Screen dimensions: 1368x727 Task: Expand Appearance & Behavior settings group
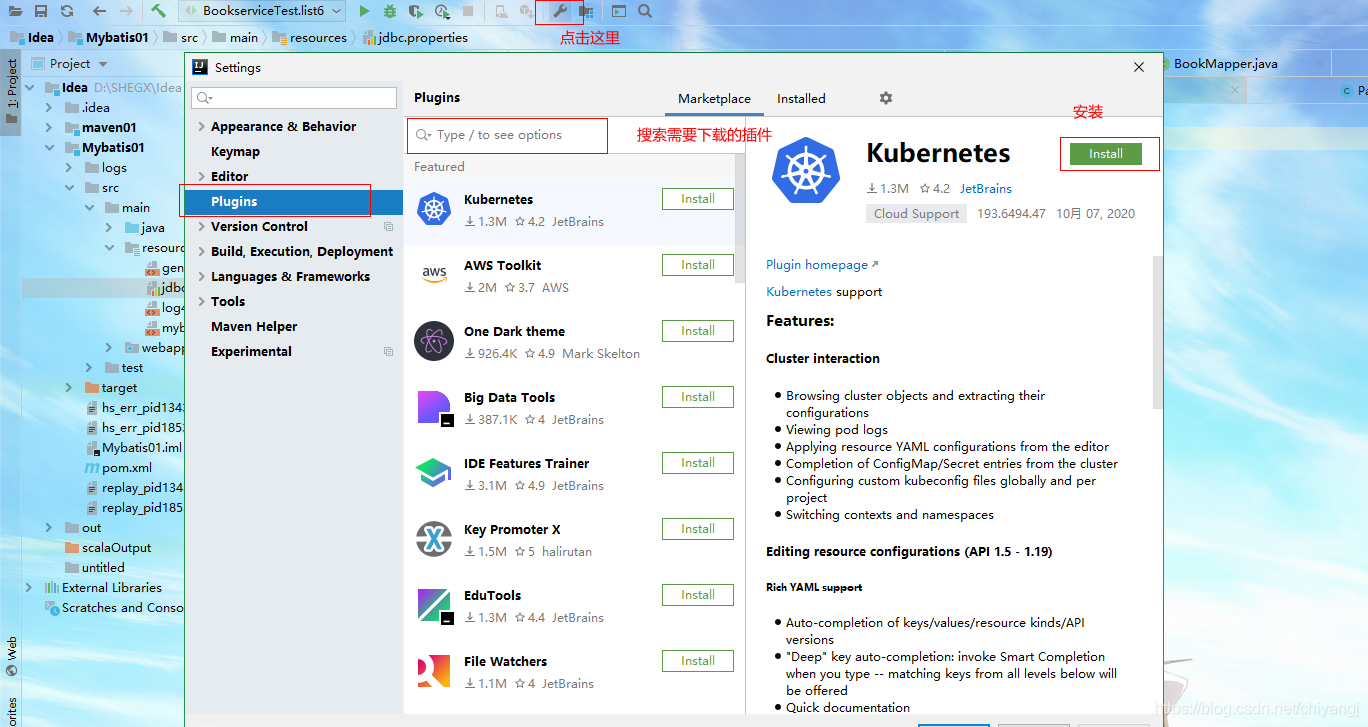(202, 126)
